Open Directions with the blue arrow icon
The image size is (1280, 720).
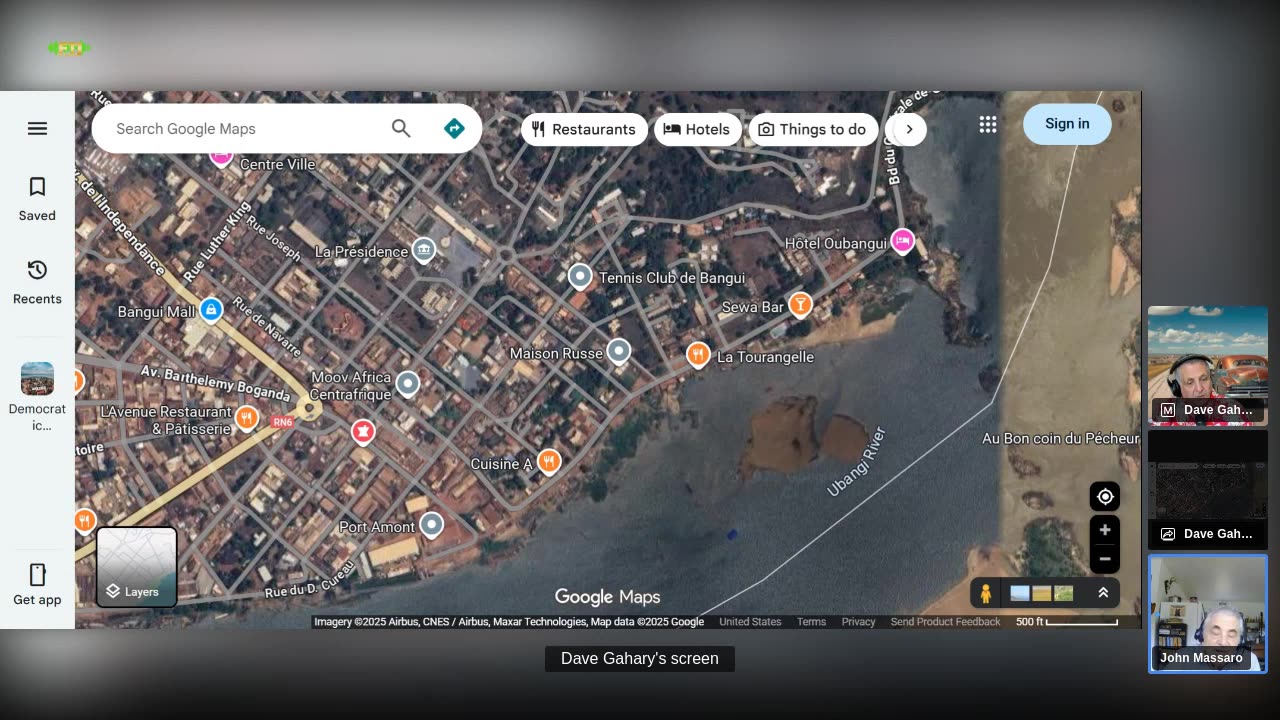454,128
